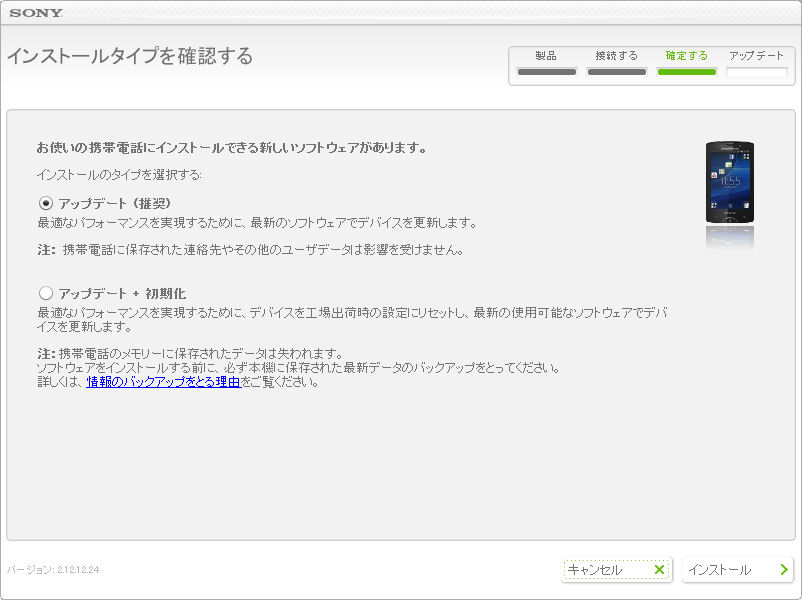
Task: Click the bold line お使いの携帯電話にインストールできる新しいソフトウェアがあります。
Action: 232,148
